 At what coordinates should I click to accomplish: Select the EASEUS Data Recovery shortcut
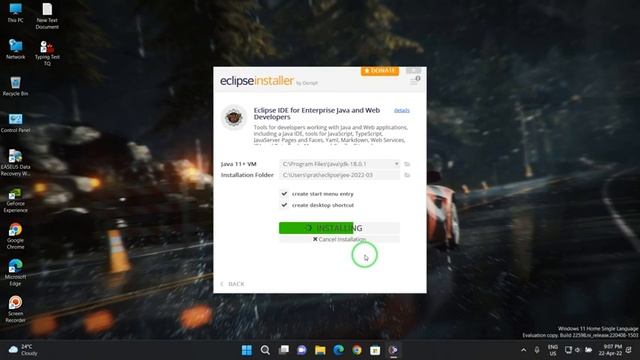[x=16, y=162]
